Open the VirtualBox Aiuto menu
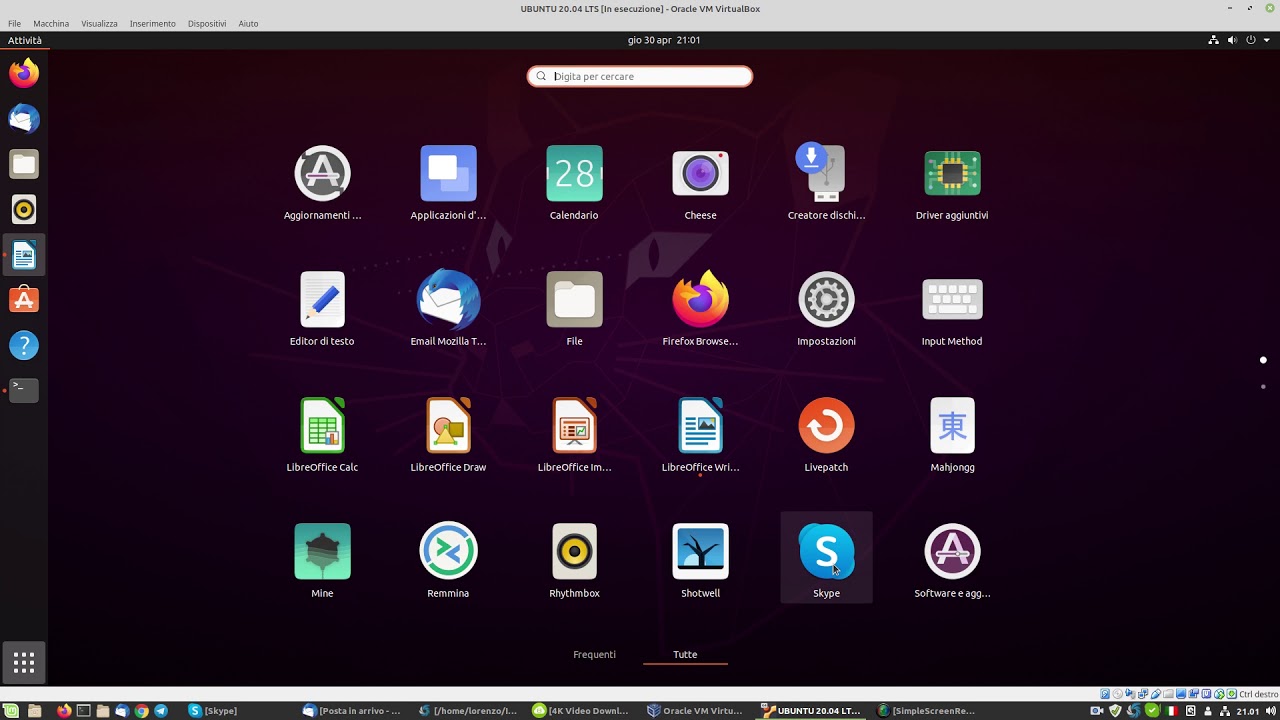The width and height of the screenshot is (1280, 720). click(x=248, y=23)
